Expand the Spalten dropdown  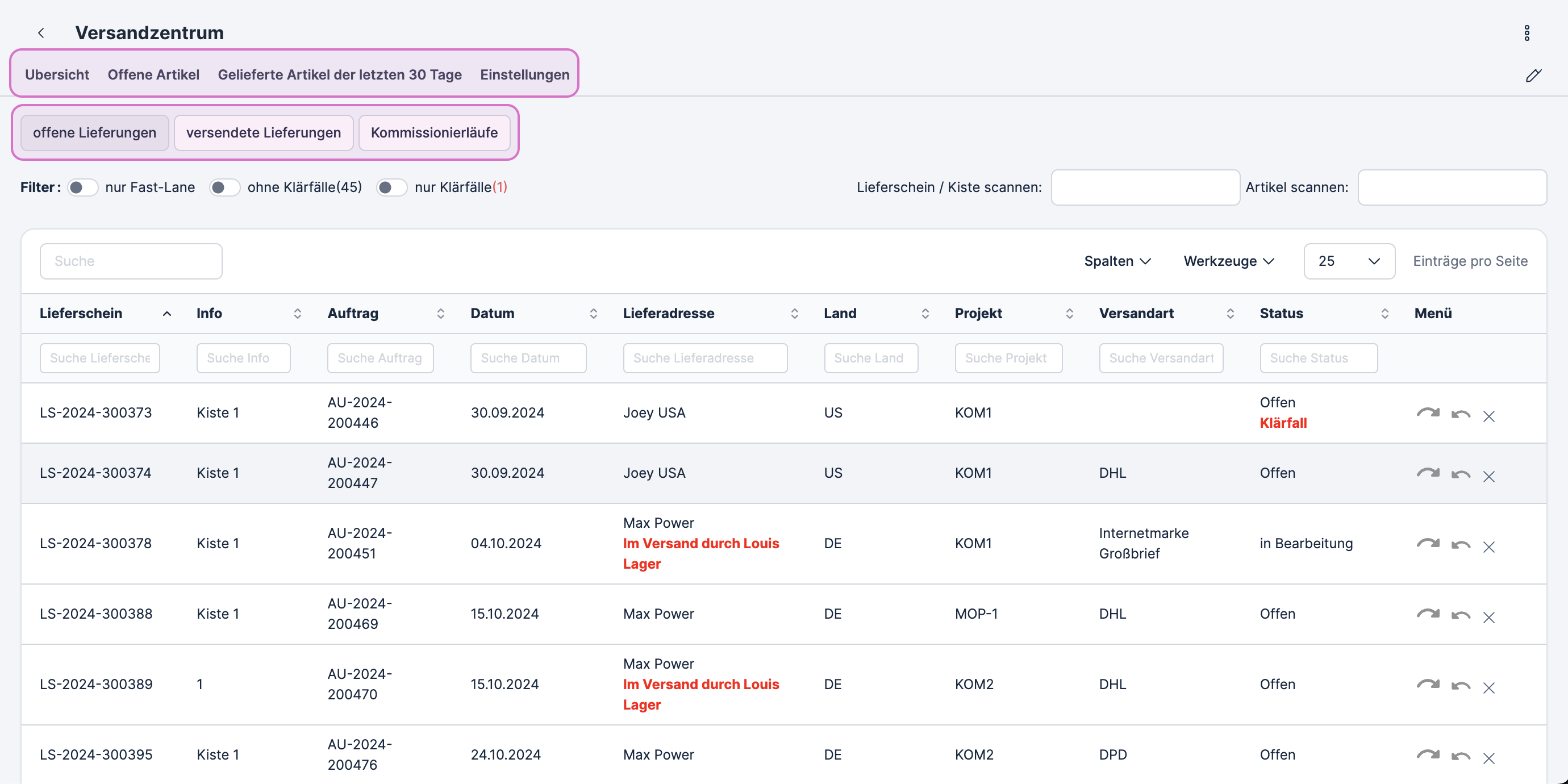click(x=1117, y=261)
